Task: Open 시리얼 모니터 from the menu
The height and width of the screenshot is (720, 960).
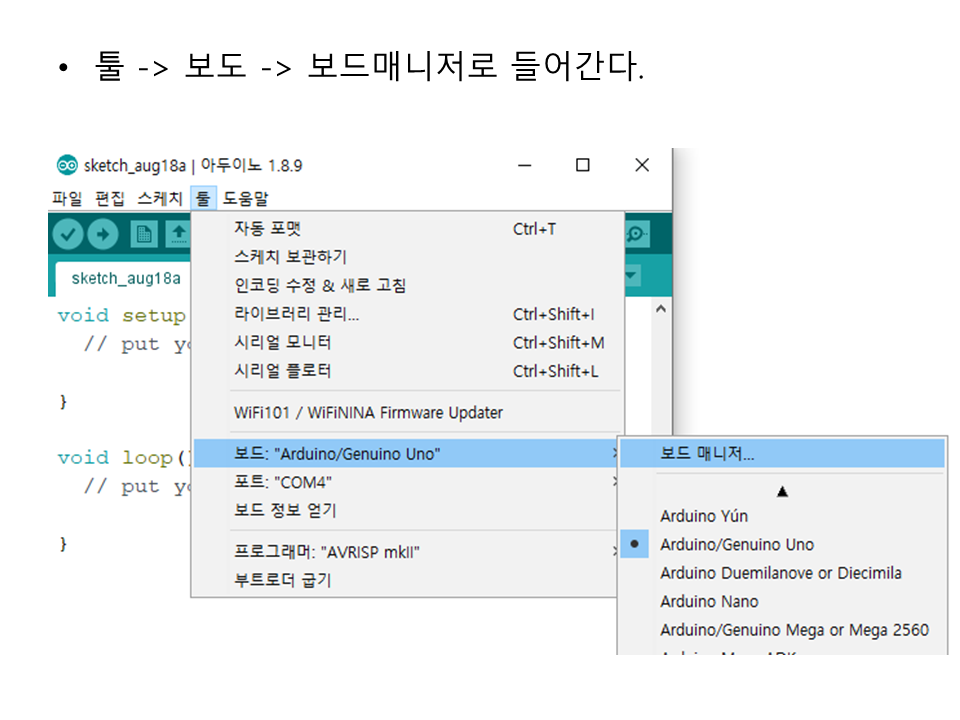Action: 408,342
